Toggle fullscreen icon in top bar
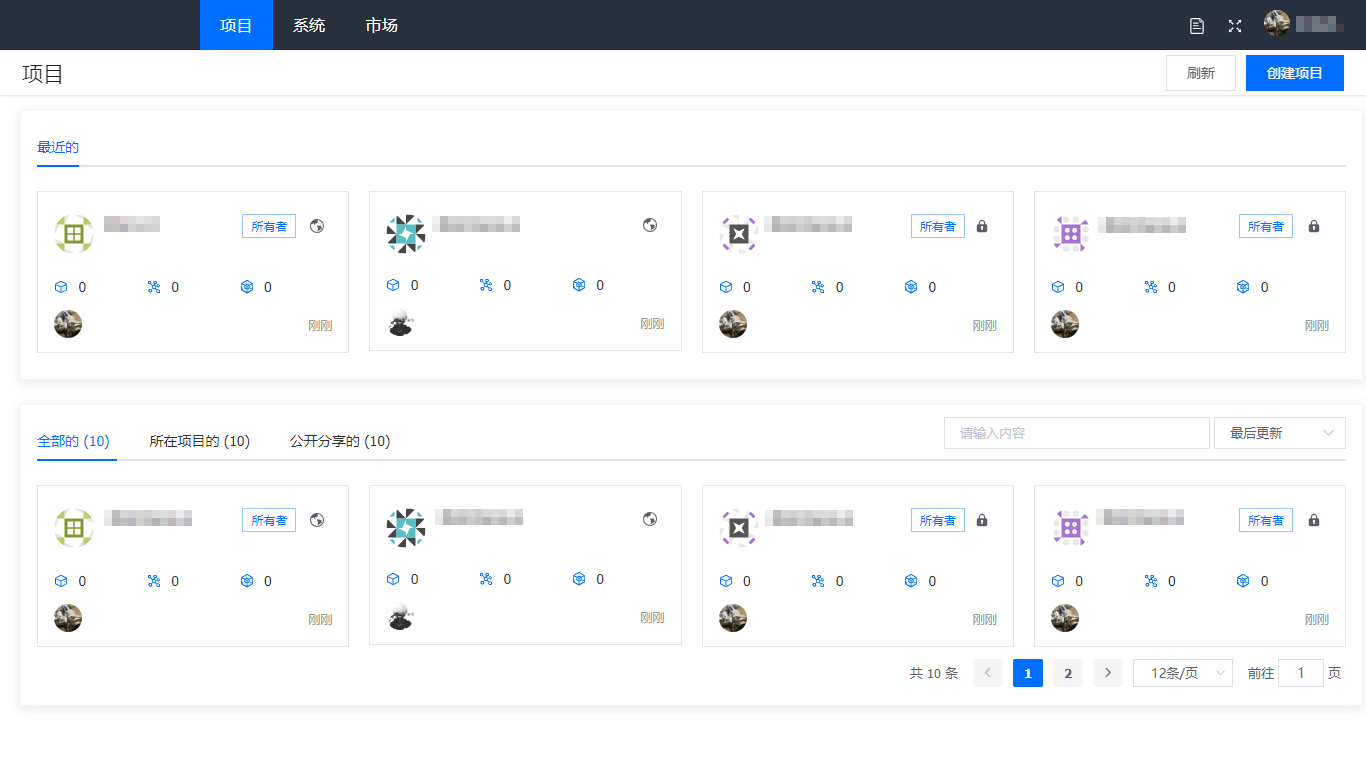Viewport: 1366px width, 768px height. (1235, 26)
